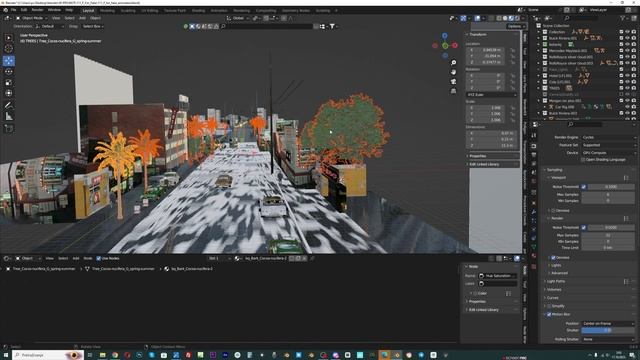Screen dimensions: 640x360
Task: Click the red X axis gizmo dot
Action: [x=455, y=45]
